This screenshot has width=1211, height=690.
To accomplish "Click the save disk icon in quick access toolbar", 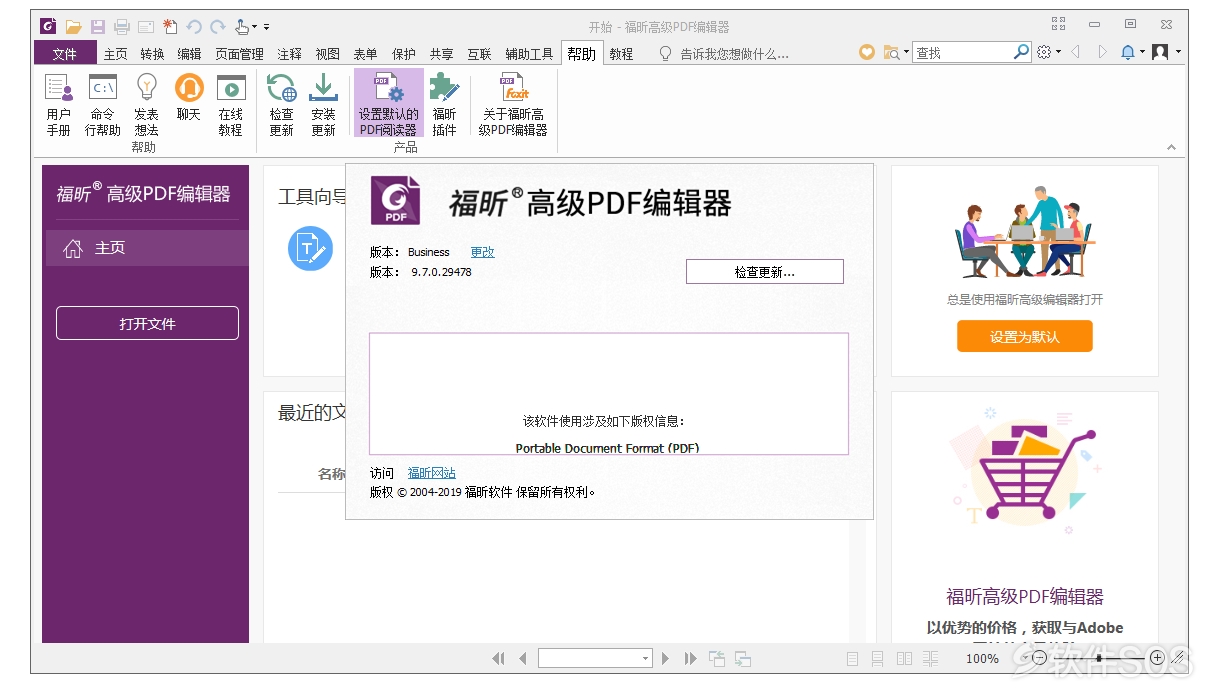I will click(97, 26).
